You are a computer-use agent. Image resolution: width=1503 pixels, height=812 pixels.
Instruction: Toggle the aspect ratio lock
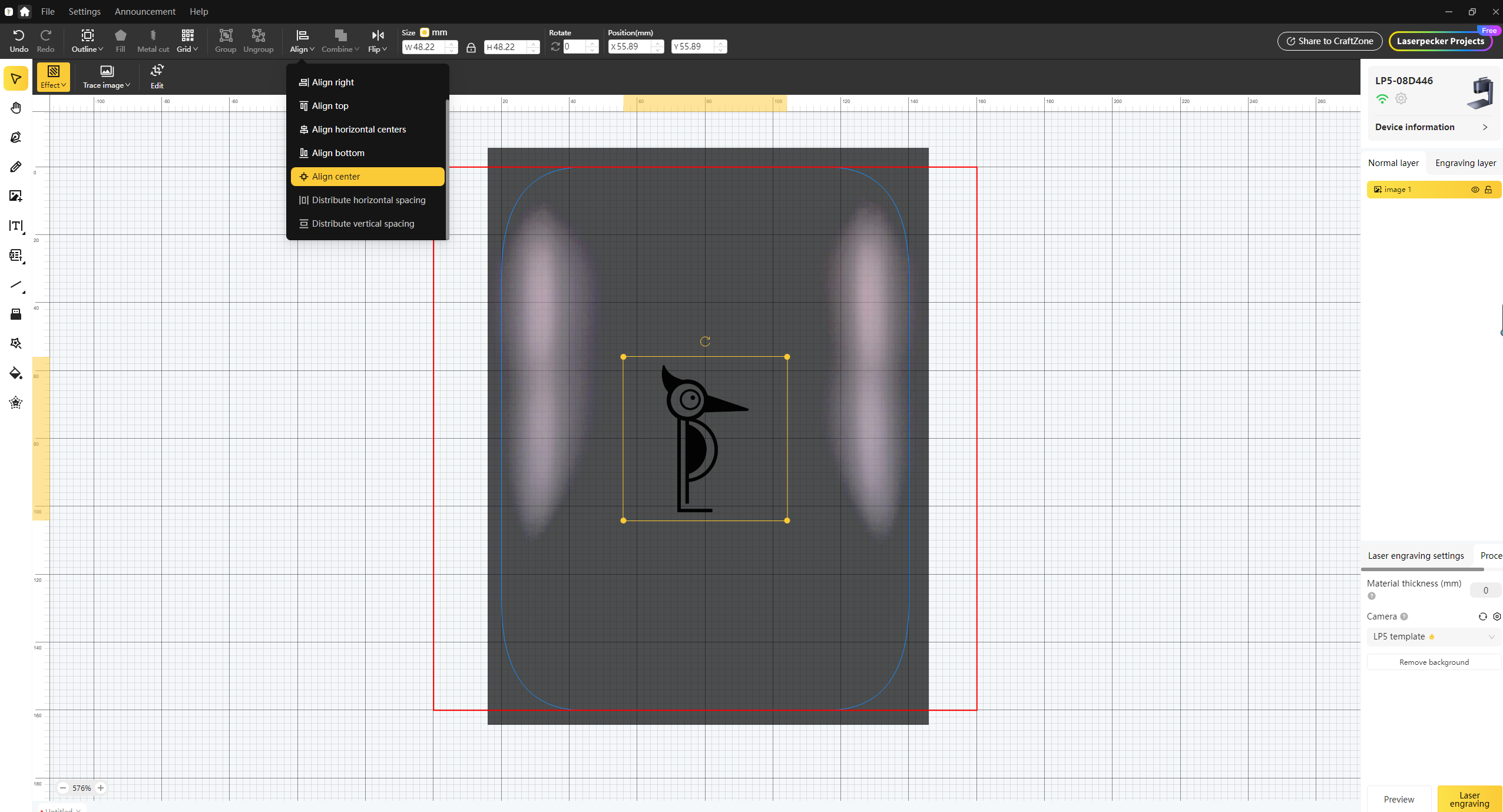pyautogui.click(x=471, y=47)
